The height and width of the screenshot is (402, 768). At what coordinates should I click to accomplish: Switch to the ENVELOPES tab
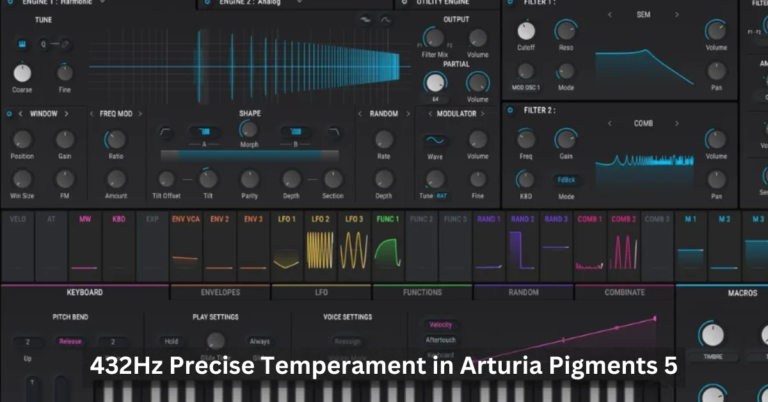tap(220, 292)
